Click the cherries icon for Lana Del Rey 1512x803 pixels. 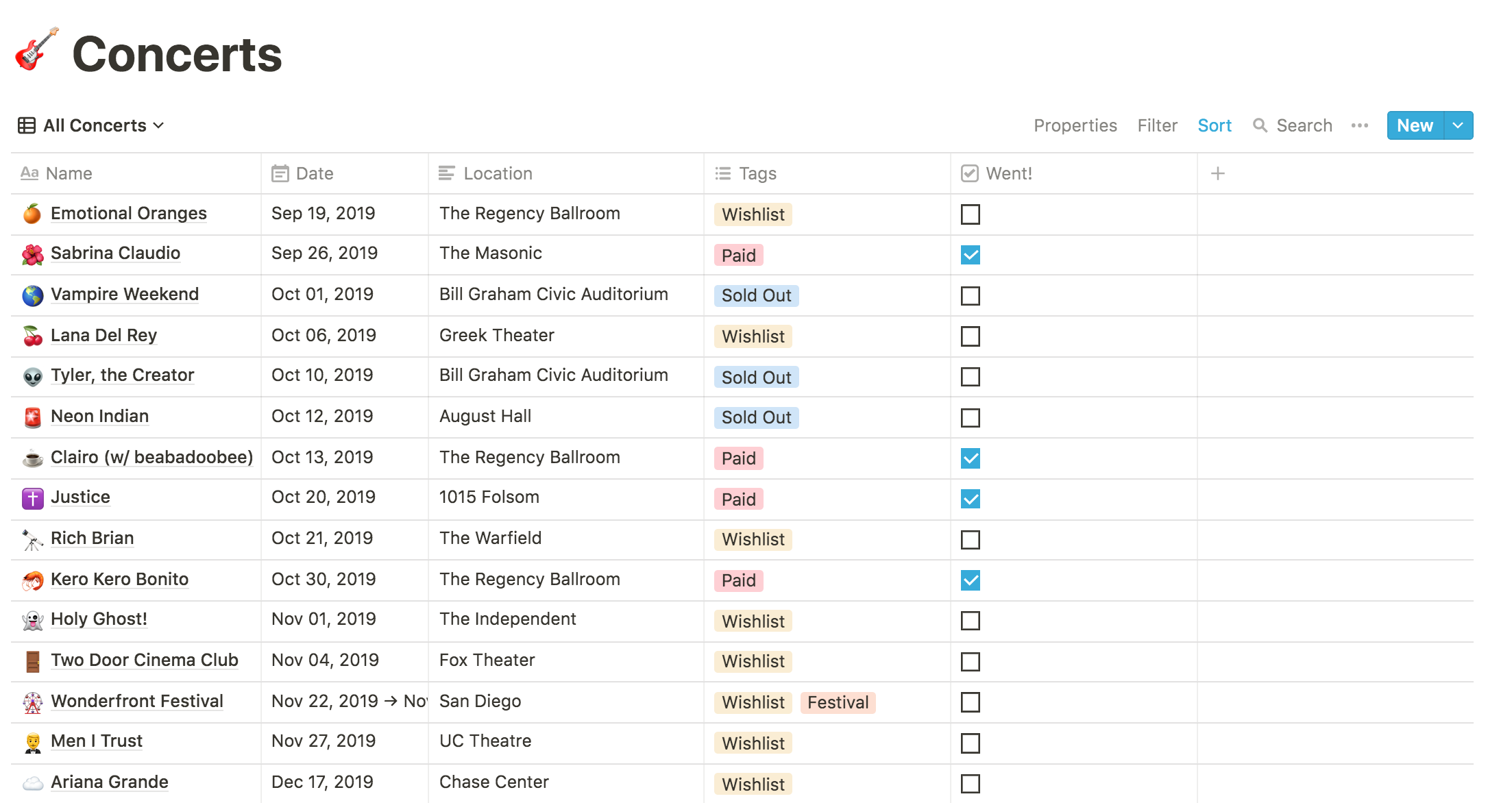32,336
